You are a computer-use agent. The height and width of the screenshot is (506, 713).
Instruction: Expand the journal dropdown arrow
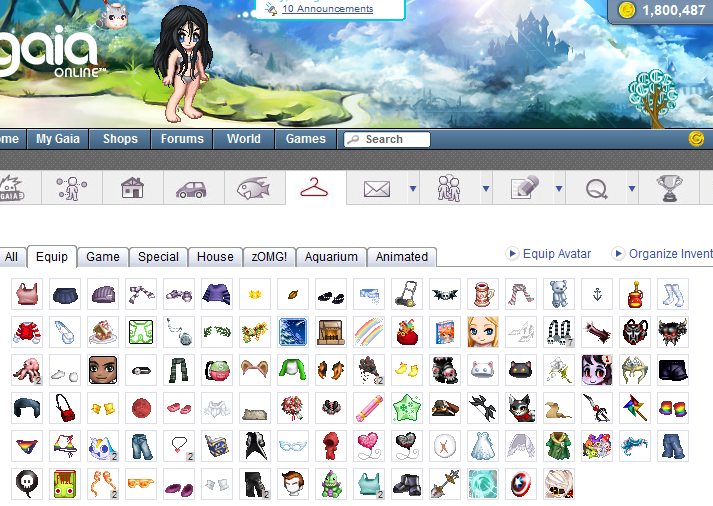tap(559, 188)
